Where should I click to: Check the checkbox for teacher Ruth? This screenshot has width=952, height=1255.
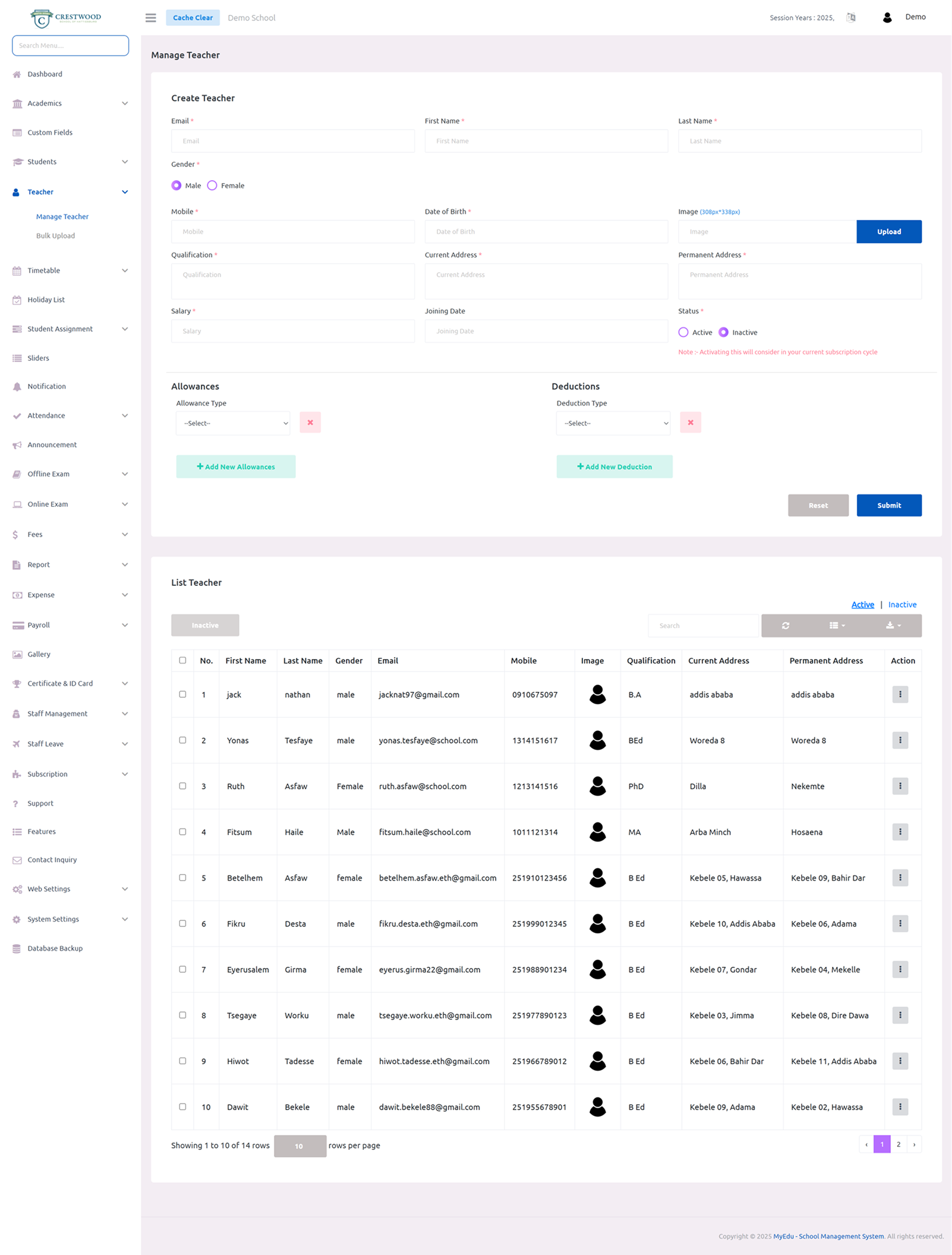(182, 786)
